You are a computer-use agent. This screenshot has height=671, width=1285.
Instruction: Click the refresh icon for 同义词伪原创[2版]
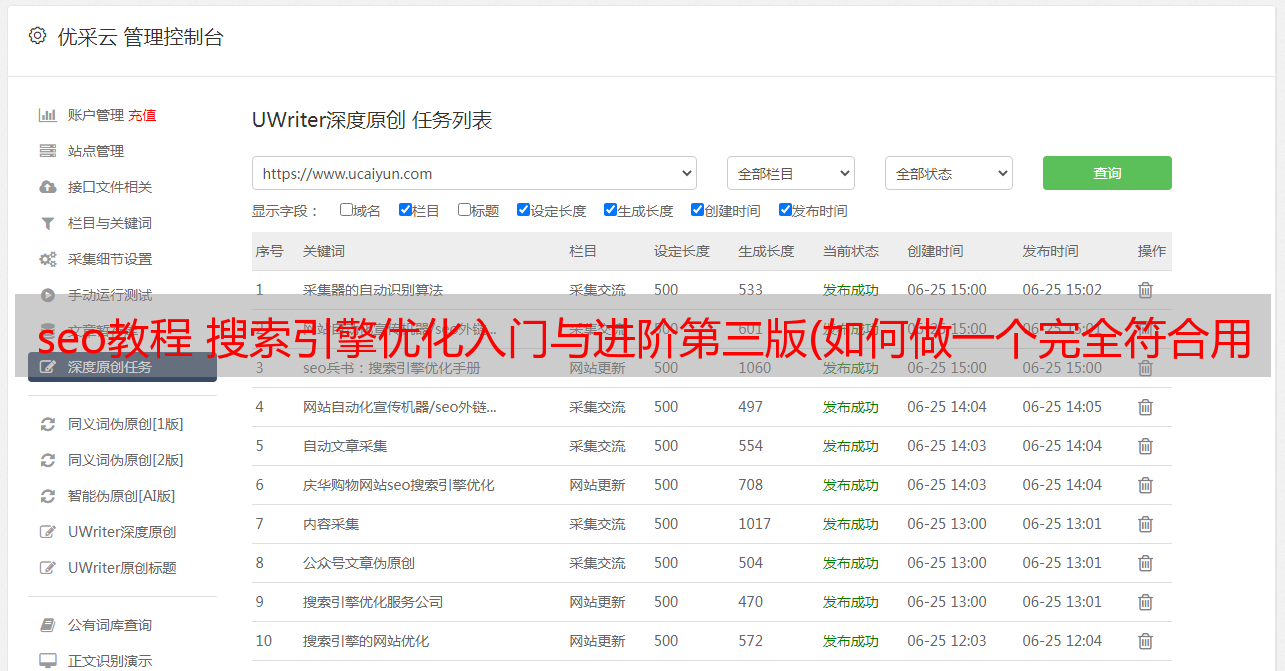[47, 460]
